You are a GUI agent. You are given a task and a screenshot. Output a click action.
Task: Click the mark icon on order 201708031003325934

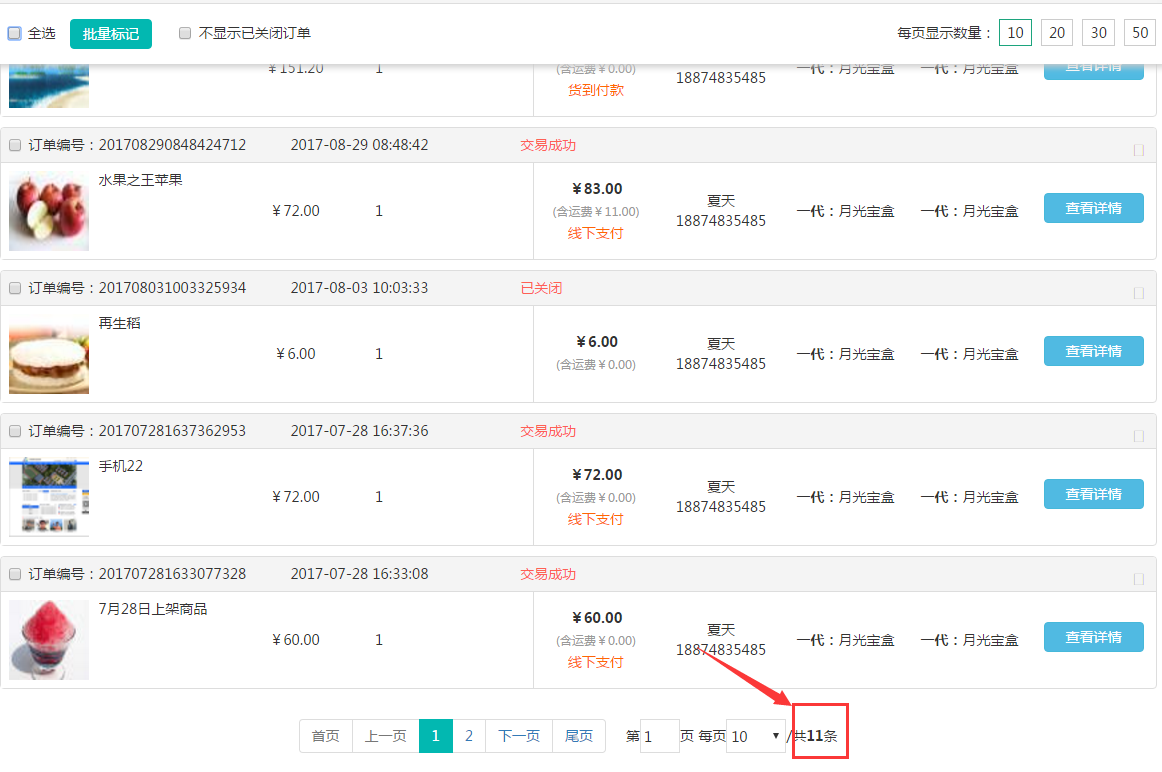pos(1138,294)
